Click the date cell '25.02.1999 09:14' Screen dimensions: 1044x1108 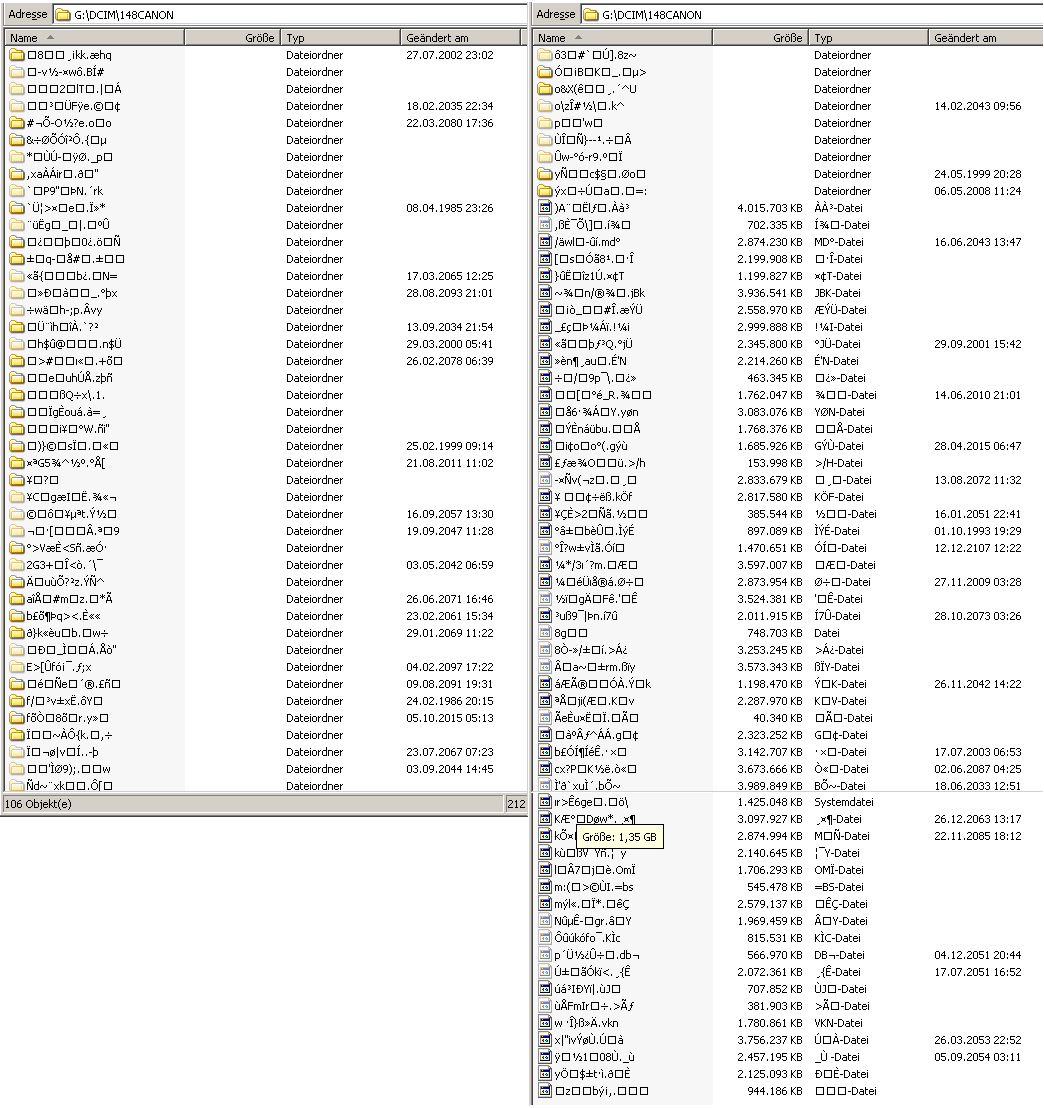tap(450, 446)
